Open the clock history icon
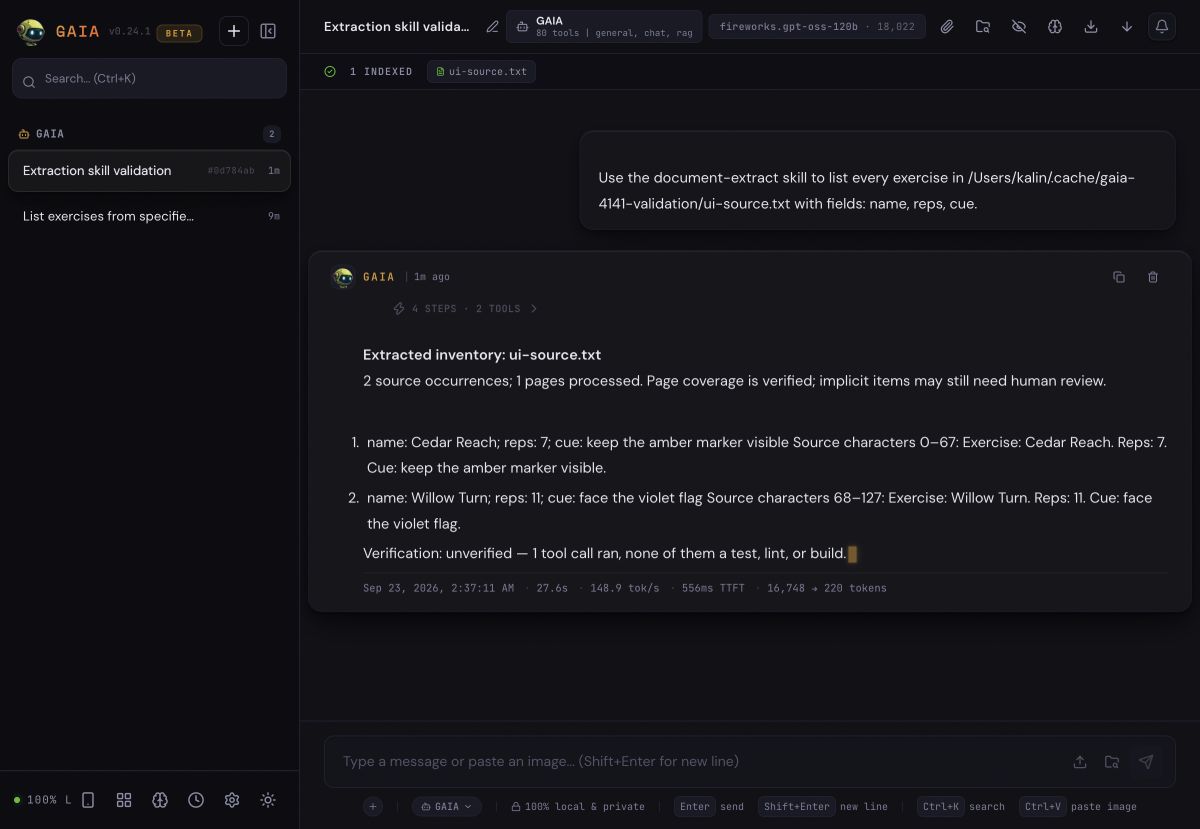The image size is (1200, 829). pos(196,800)
